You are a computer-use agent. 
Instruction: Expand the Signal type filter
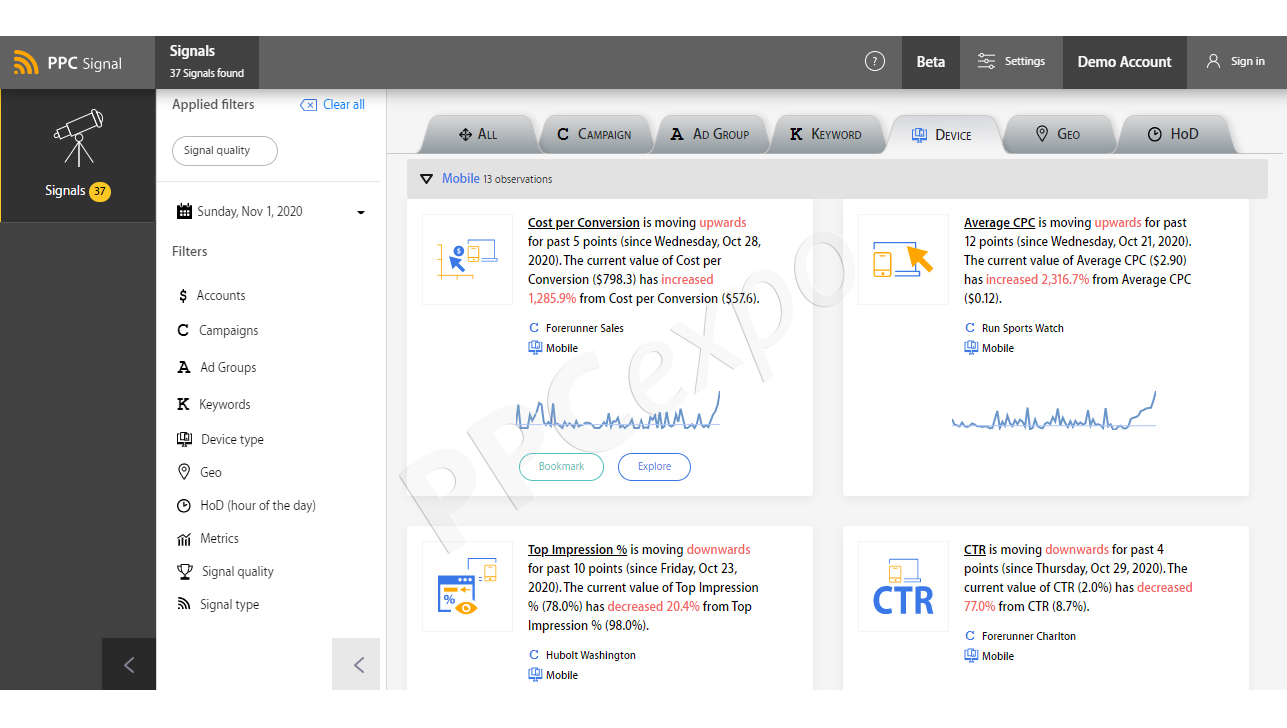click(229, 604)
